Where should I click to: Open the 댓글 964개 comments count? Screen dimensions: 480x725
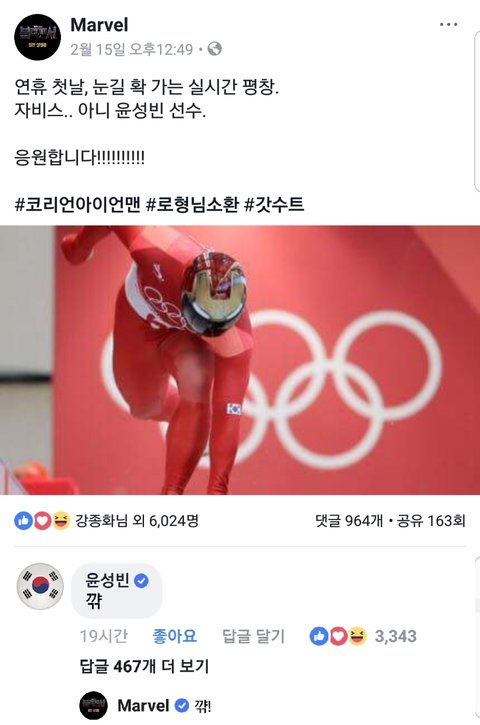tap(349, 521)
